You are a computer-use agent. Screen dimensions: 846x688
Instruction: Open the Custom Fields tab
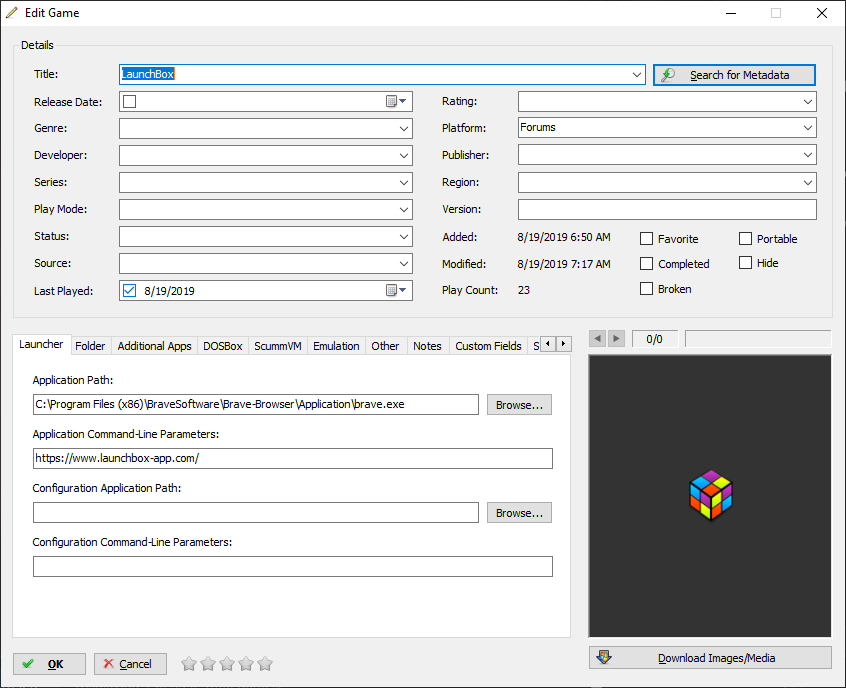tap(488, 346)
